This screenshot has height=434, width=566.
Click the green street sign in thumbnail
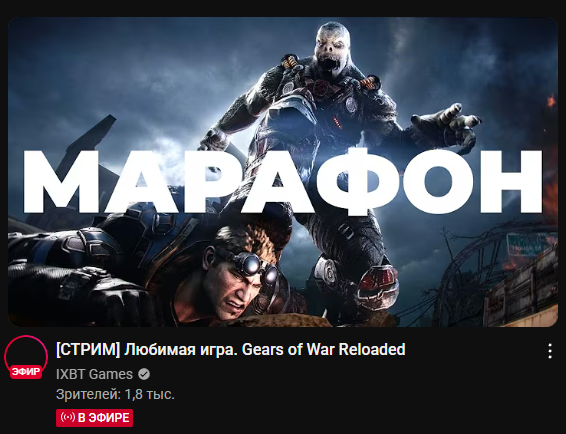(x=530, y=245)
